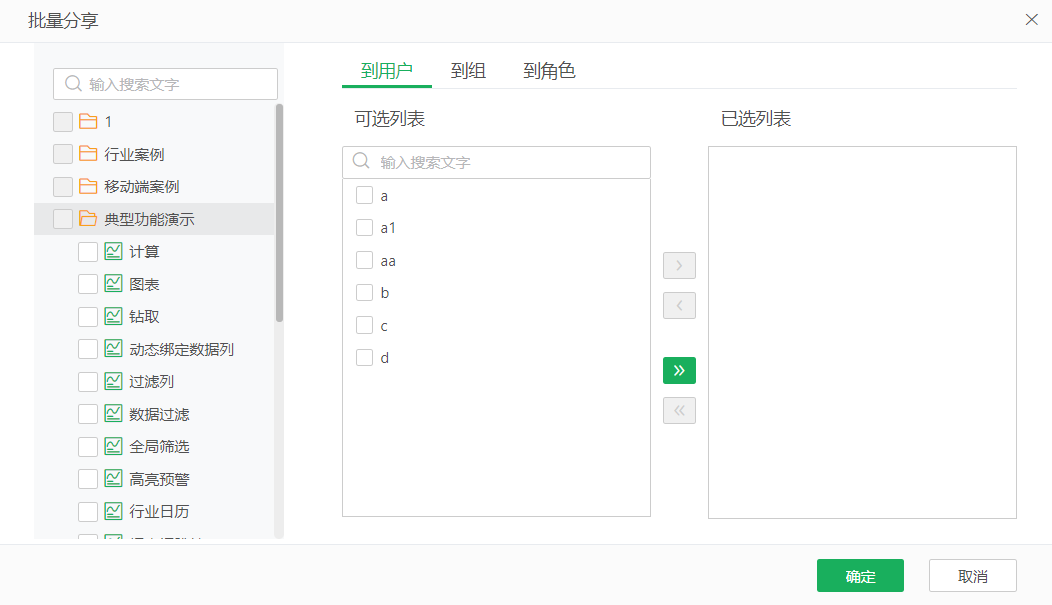
Task: Select user a1 checkbox
Action: (364, 227)
